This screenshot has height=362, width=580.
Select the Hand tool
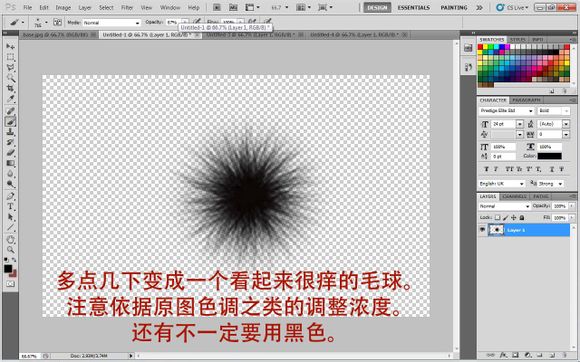[10, 239]
